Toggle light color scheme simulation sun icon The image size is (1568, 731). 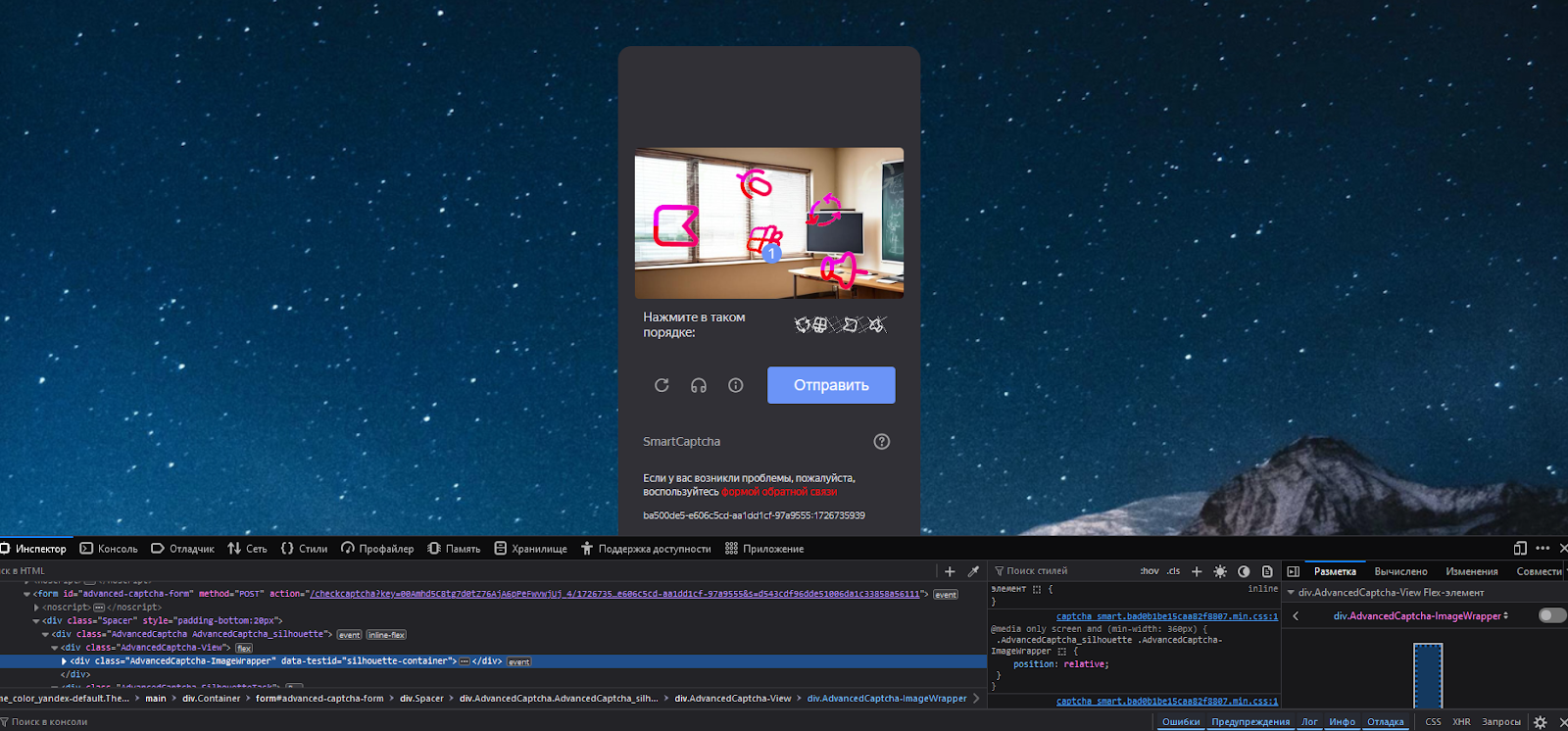pos(1220,571)
